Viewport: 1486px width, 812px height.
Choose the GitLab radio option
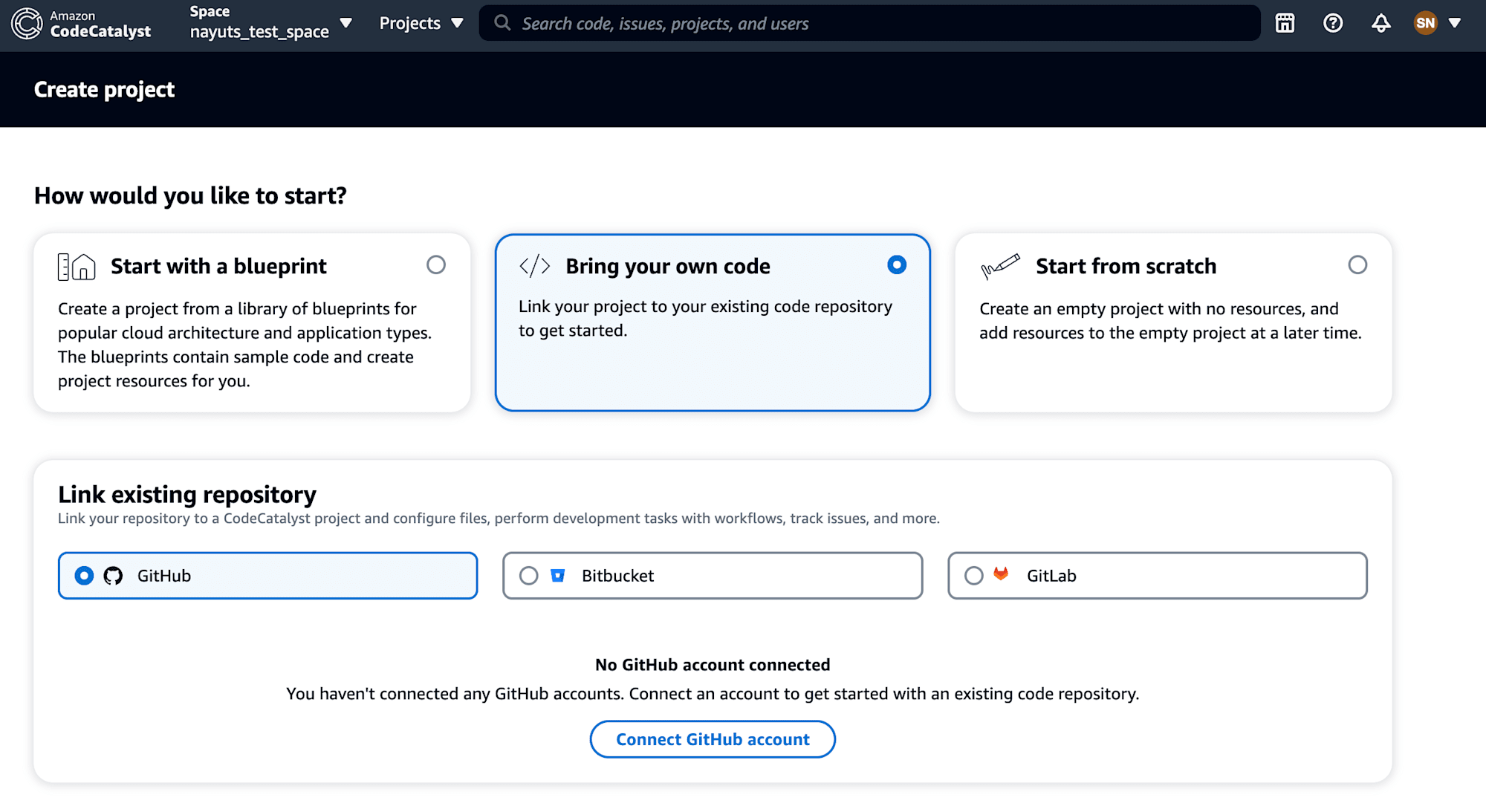(973, 576)
